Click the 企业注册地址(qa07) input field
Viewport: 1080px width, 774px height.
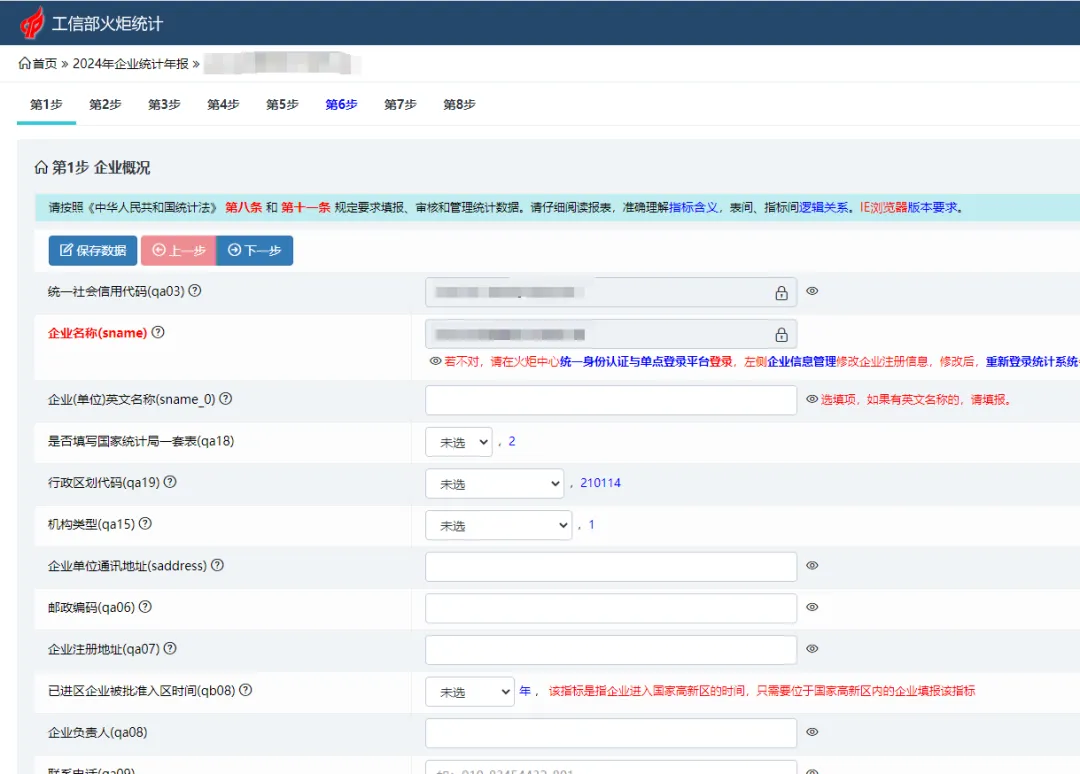[611, 650]
